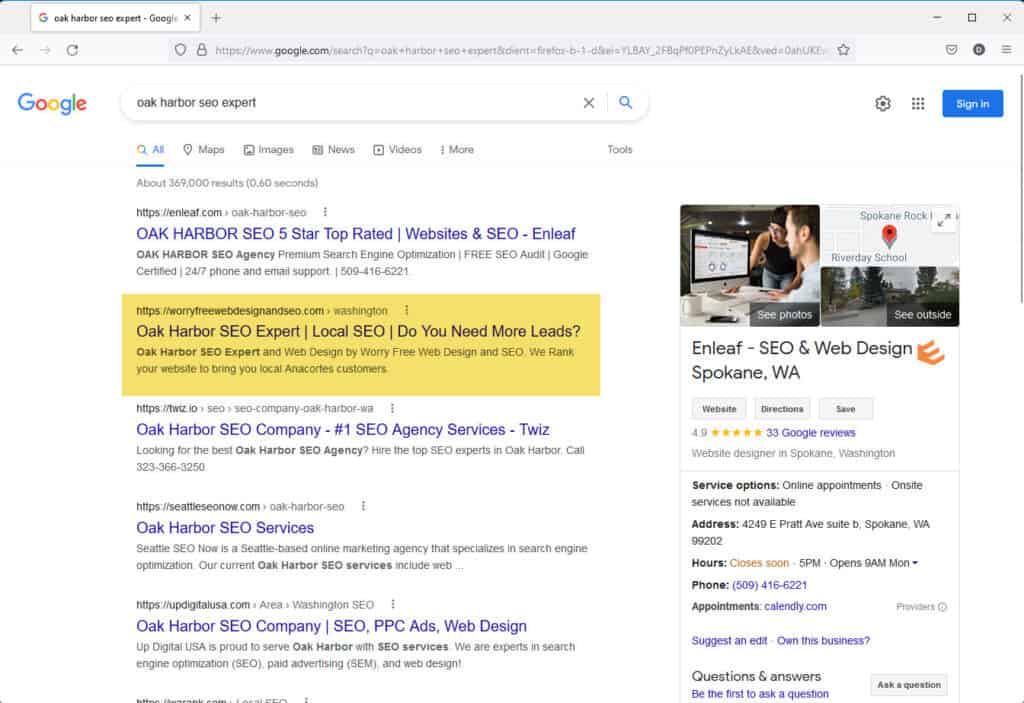
Task: Click the Suggest an edit link
Action: pyautogui.click(x=729, y=640)
